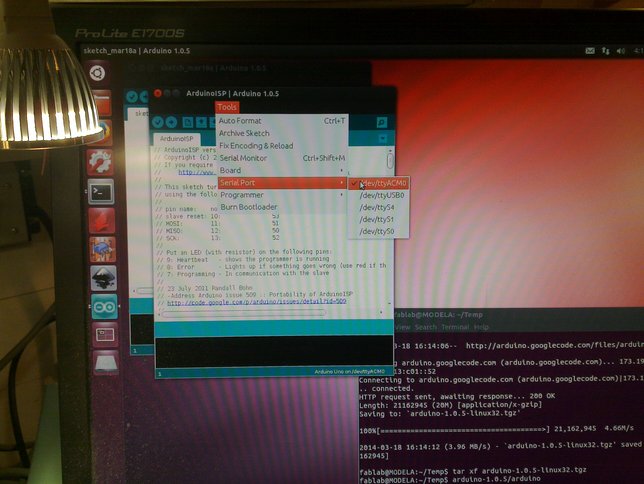The height and width of the screenshot is (484, 644).
Task: Select the sketch tab in background Arduino window
Action: pyautogui.click(x=139, y=113)
